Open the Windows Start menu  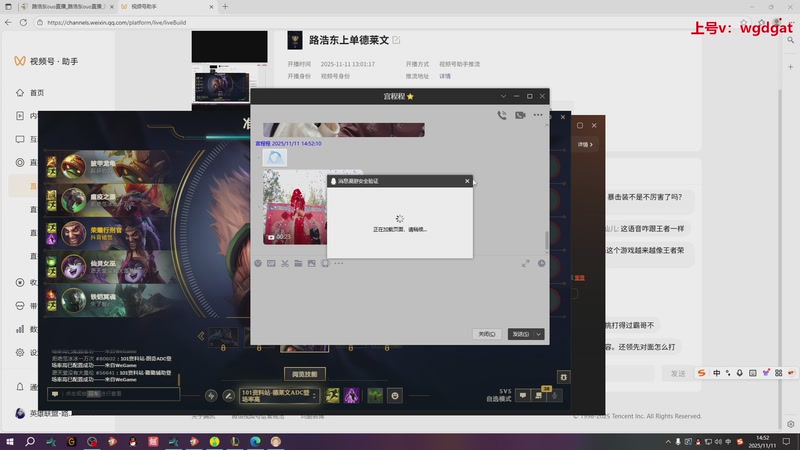[x=9, y=441]
